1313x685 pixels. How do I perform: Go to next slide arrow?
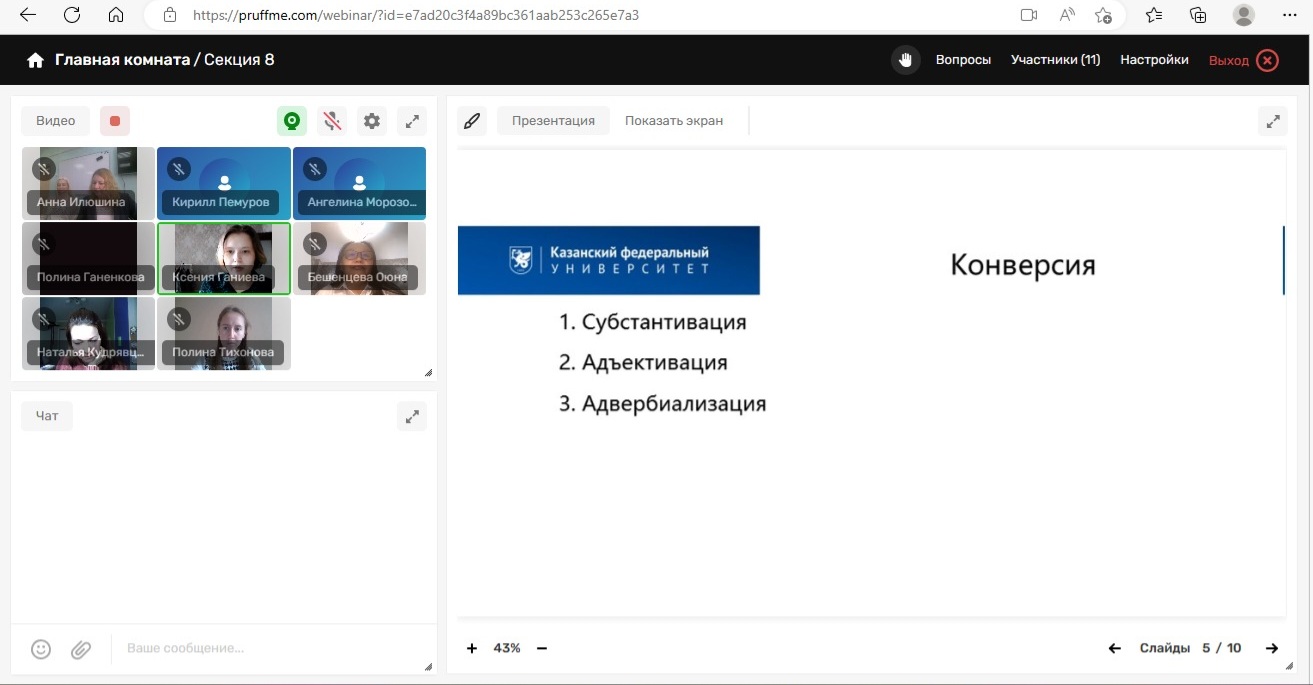(x=1272, y=648)
